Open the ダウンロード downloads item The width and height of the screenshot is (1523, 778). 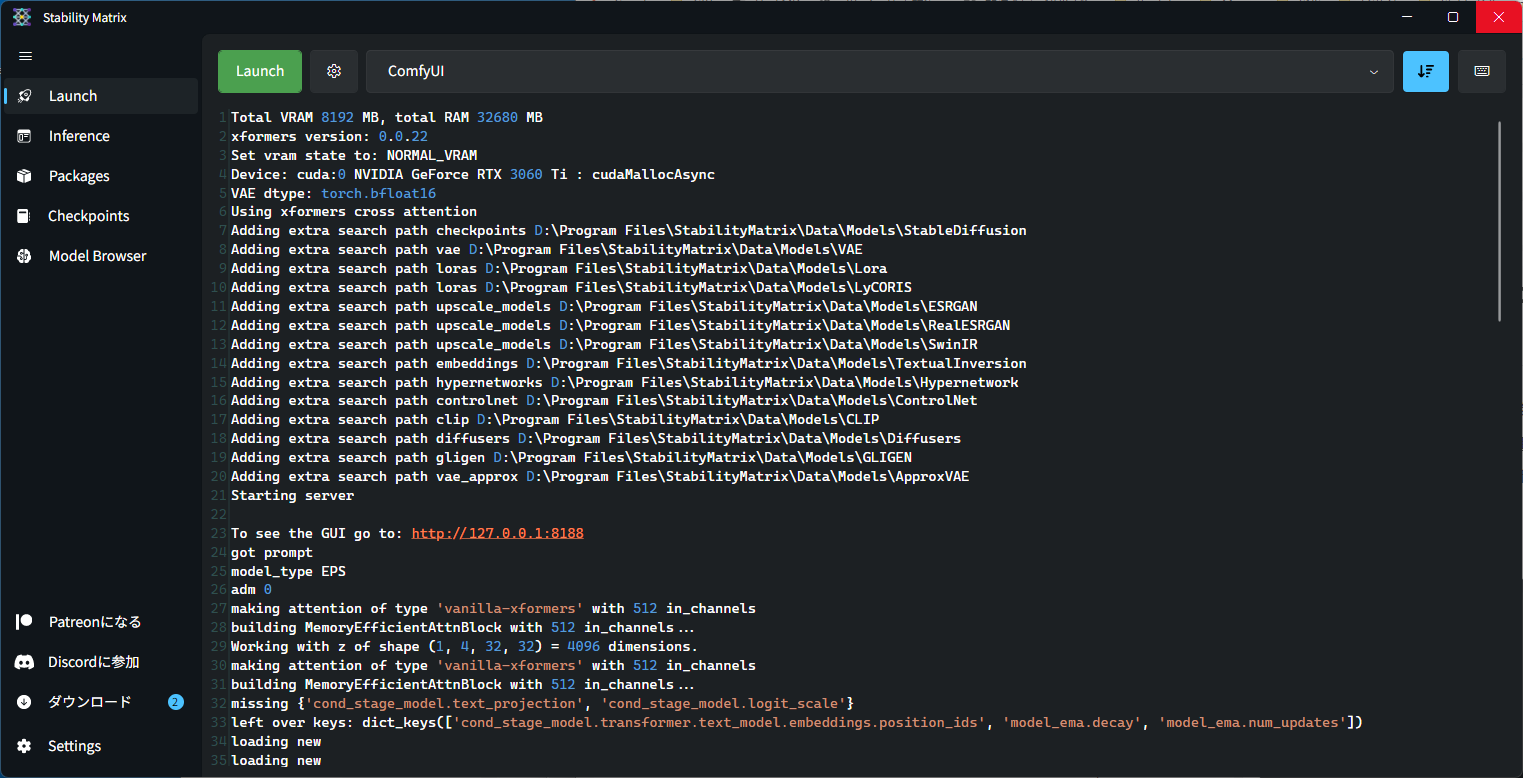(100, 702)
